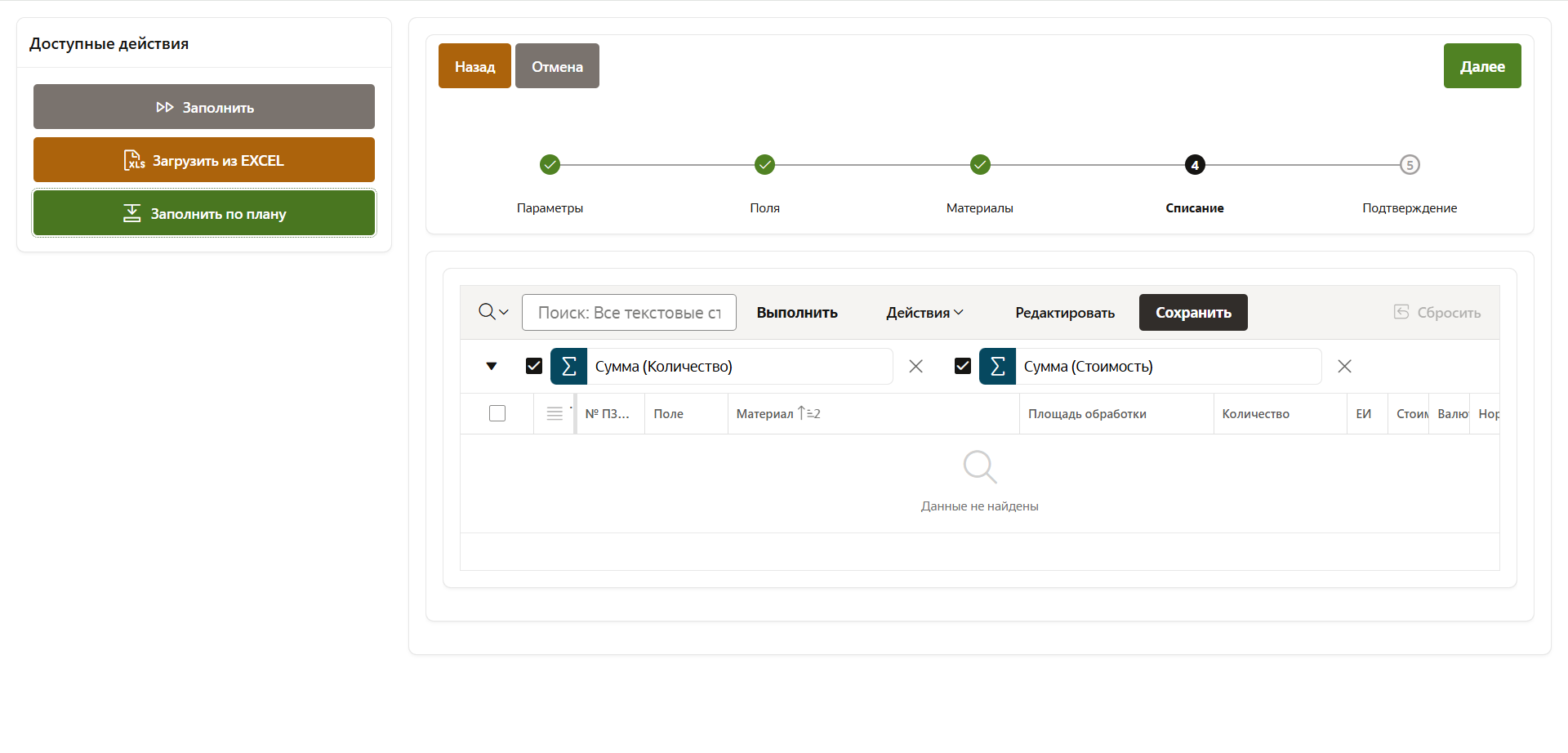The height and width of the screenshot is (753, 1568).
Task: Remove the Сумма (Количество) aggregate with X
Action: coord(915,367)
